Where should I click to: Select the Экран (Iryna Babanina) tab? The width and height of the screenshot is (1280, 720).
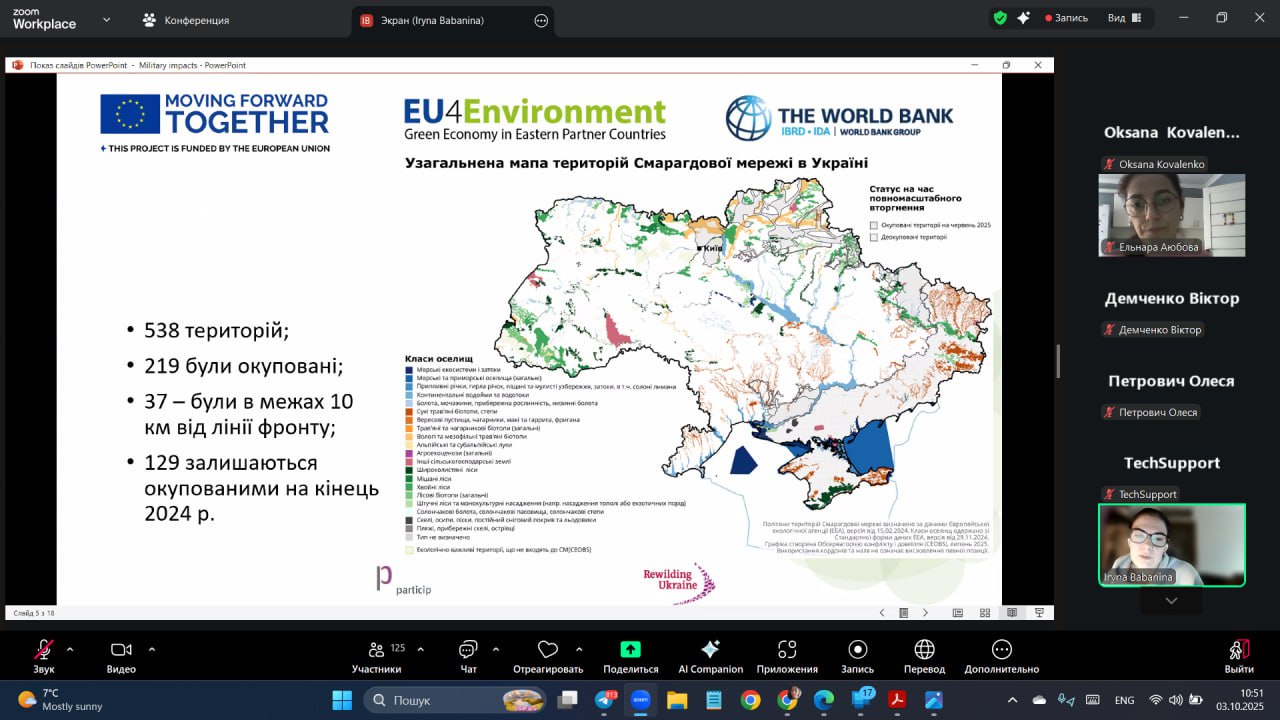point(441,20)
